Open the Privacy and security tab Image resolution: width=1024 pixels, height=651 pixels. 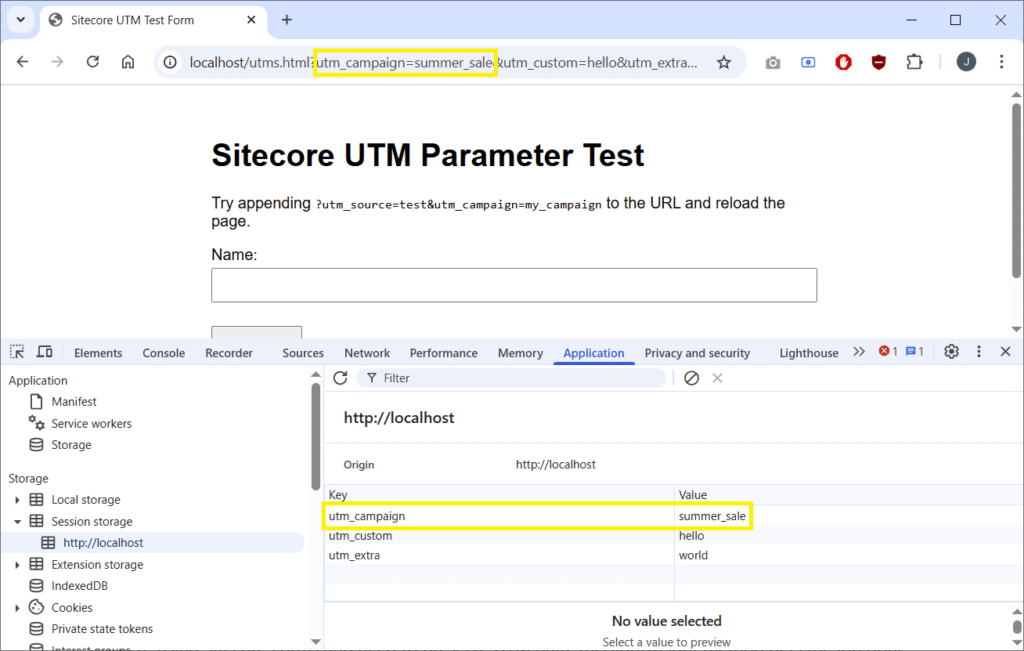coord(697,353)
